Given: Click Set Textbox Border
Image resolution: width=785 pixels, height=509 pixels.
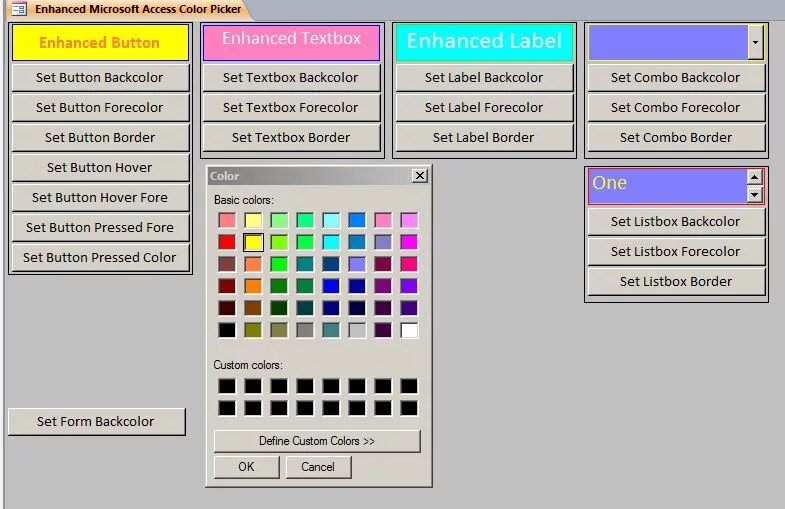Looking at the screenshot, I should (x=291, y=138).
